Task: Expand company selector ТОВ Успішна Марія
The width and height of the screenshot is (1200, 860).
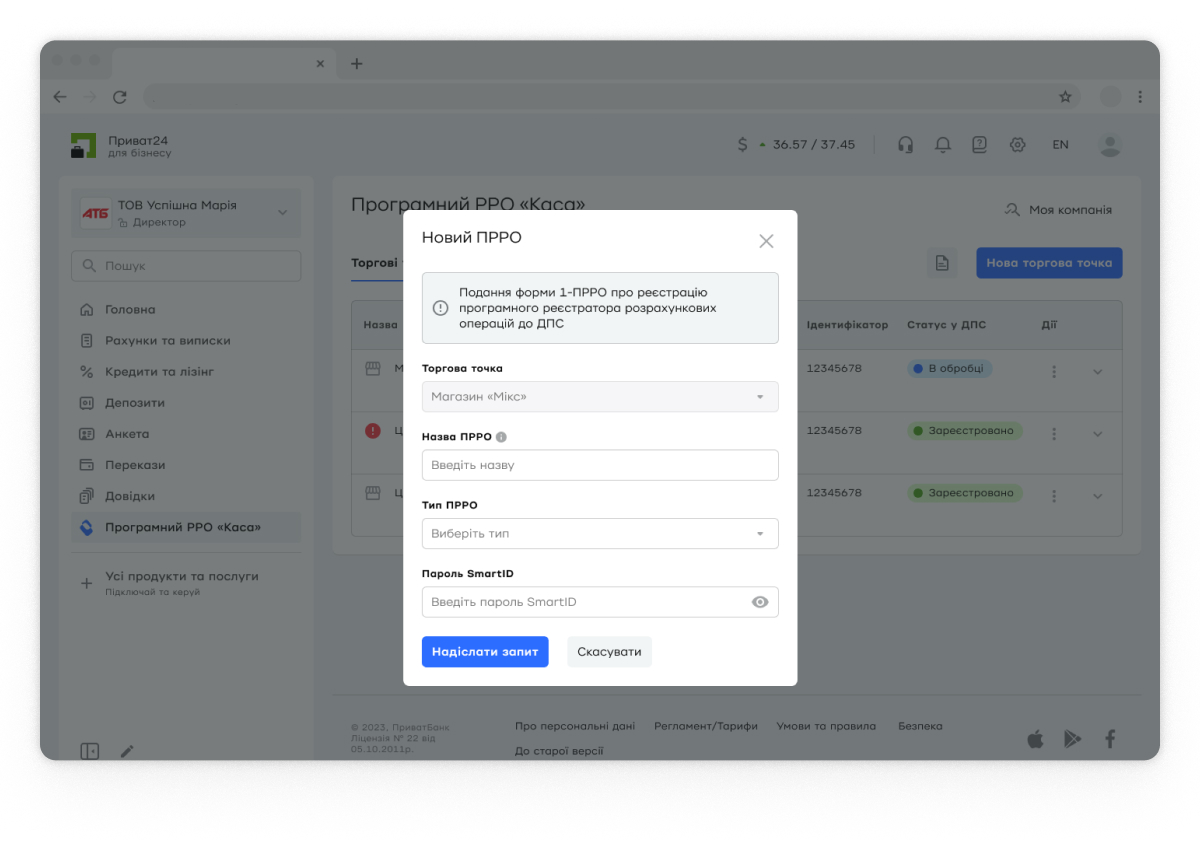Action: [x=281, y=212]
